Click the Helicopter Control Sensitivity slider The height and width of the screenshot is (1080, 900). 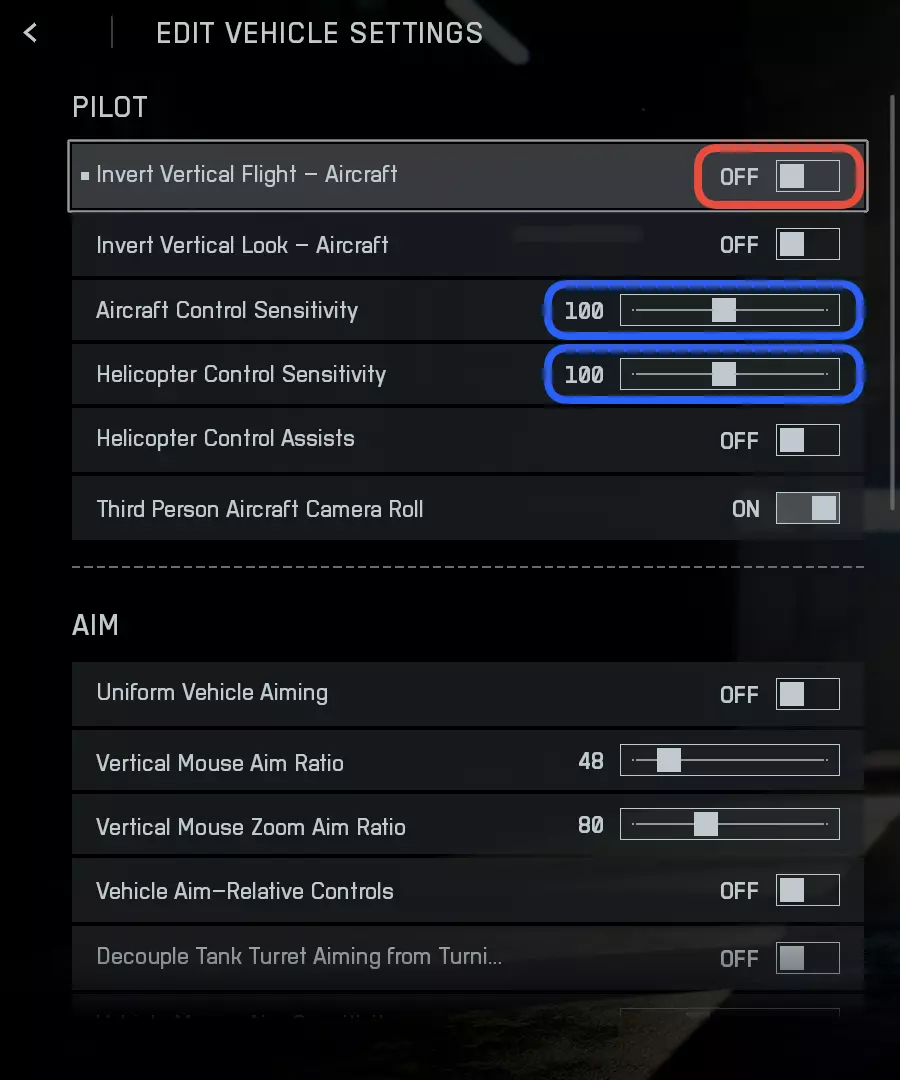point(730,375)
